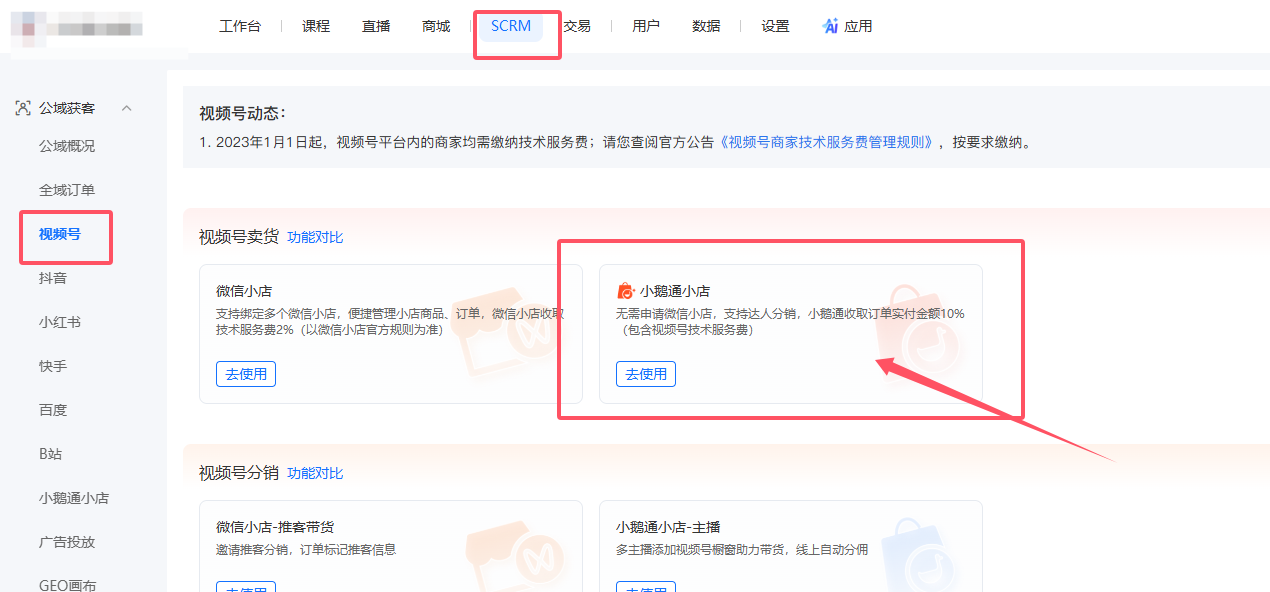
Task: Collapse the 公域获客 sidebar section
Action: [x=126, y=108]
